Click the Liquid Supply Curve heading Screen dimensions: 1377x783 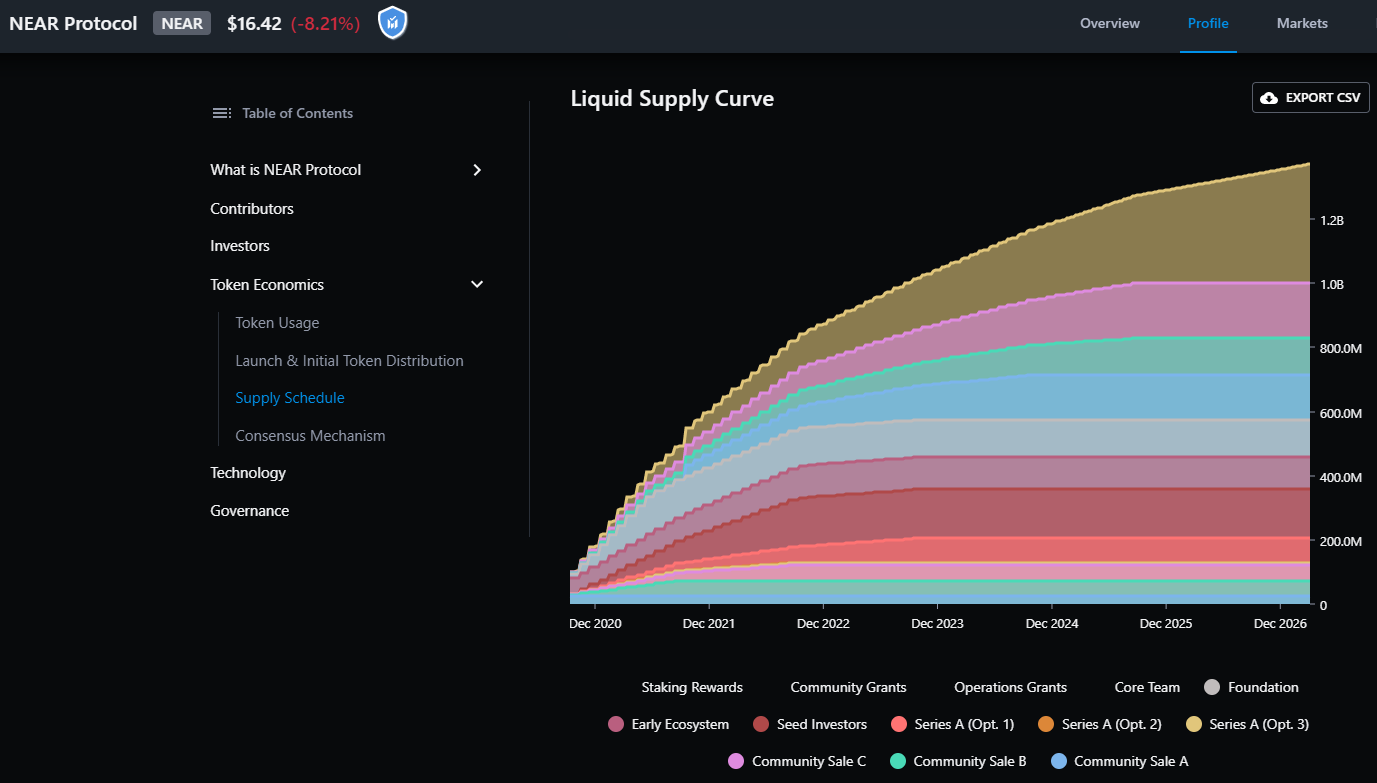click(672, 98)
